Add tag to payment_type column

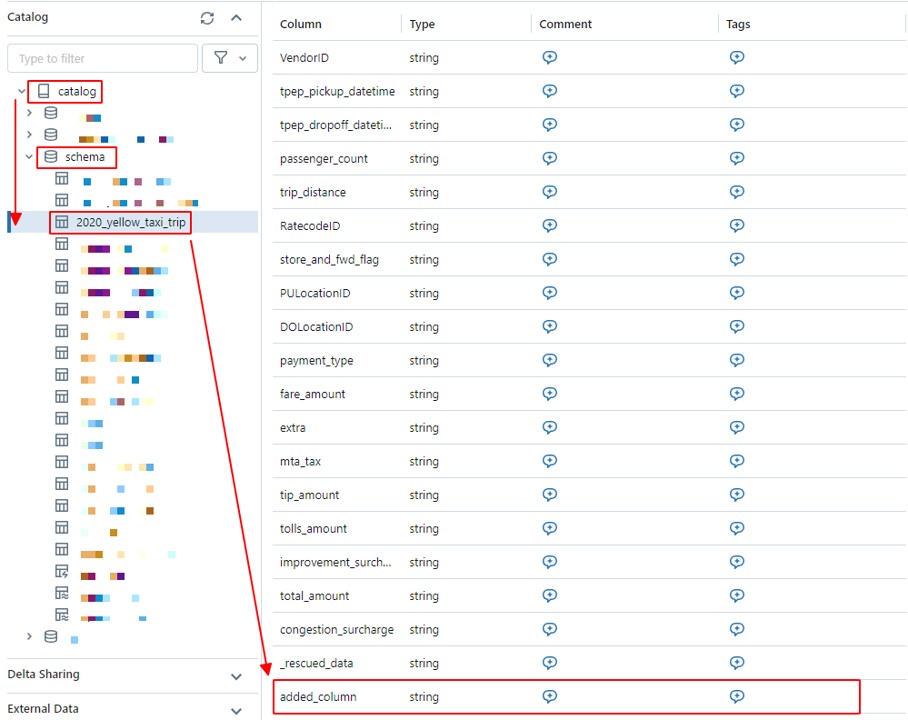point(737,360)
